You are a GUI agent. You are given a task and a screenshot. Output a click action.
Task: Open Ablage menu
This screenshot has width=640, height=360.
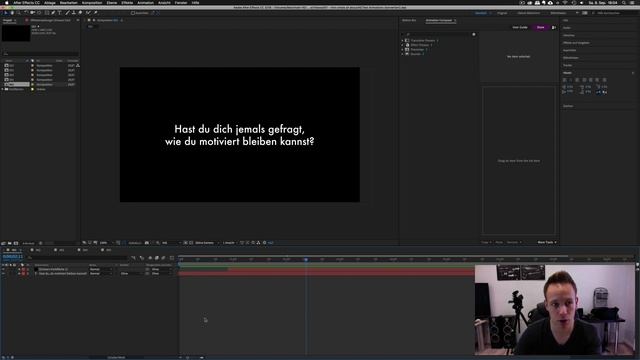point(50,2)
